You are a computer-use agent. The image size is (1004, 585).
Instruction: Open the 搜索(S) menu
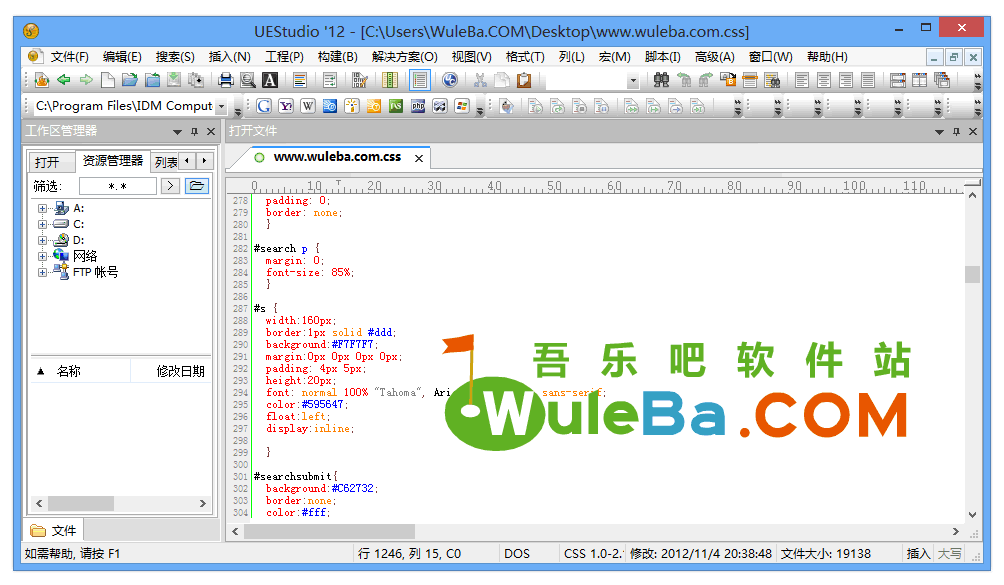[x=175, y=57]
